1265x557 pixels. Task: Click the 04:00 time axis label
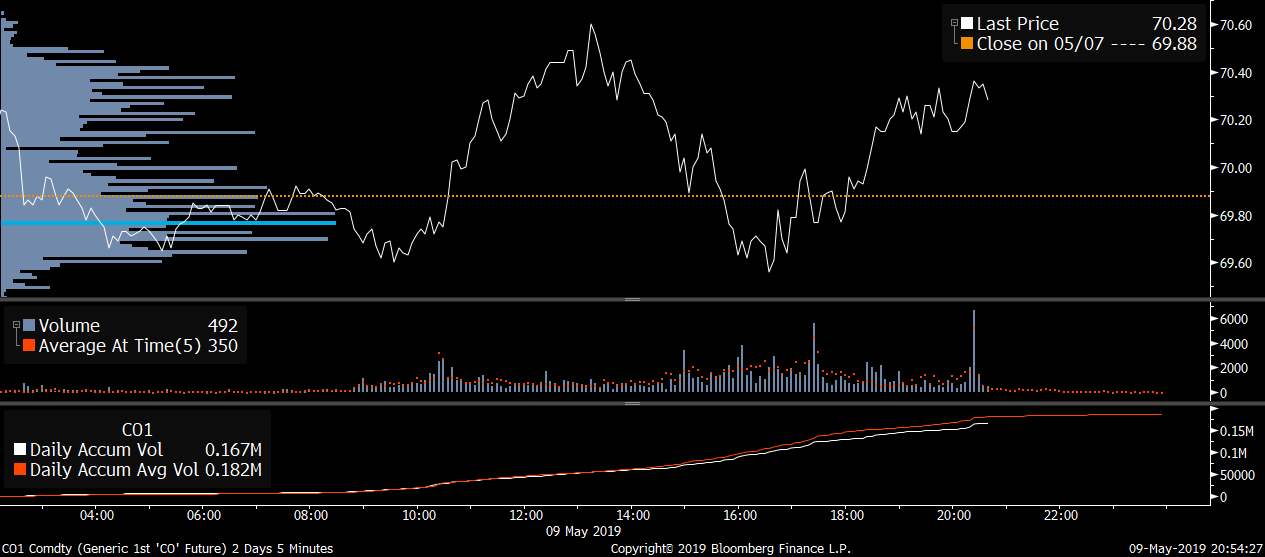[x=97, y=516]
